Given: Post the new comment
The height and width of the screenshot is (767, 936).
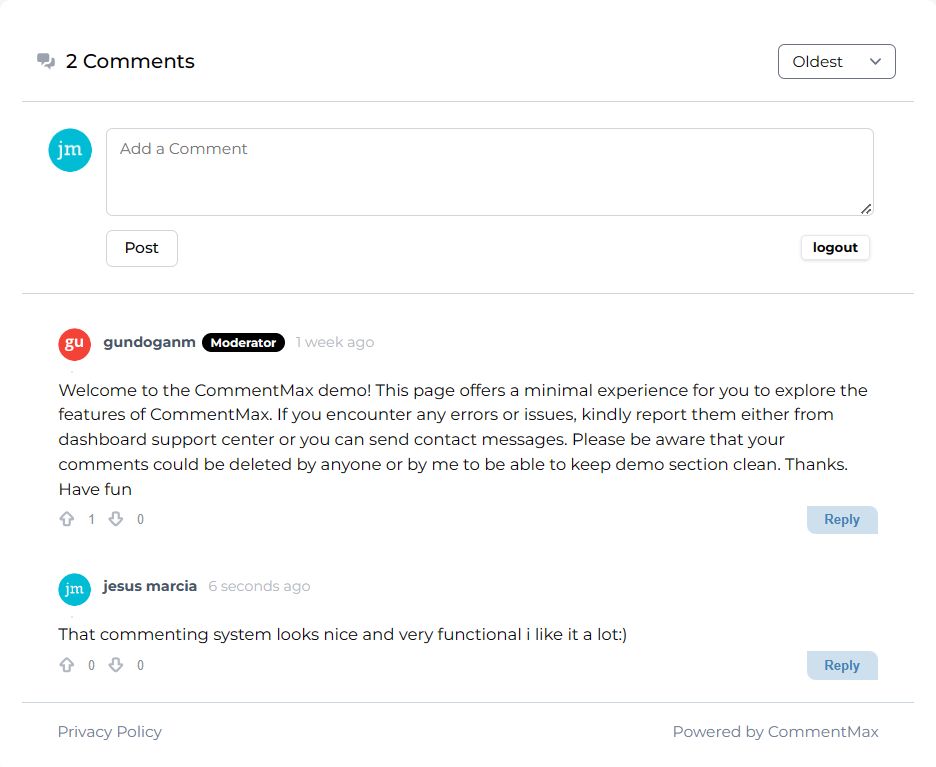Looking at the screenshot, I should pyautogui.click(x=141, y=248).
